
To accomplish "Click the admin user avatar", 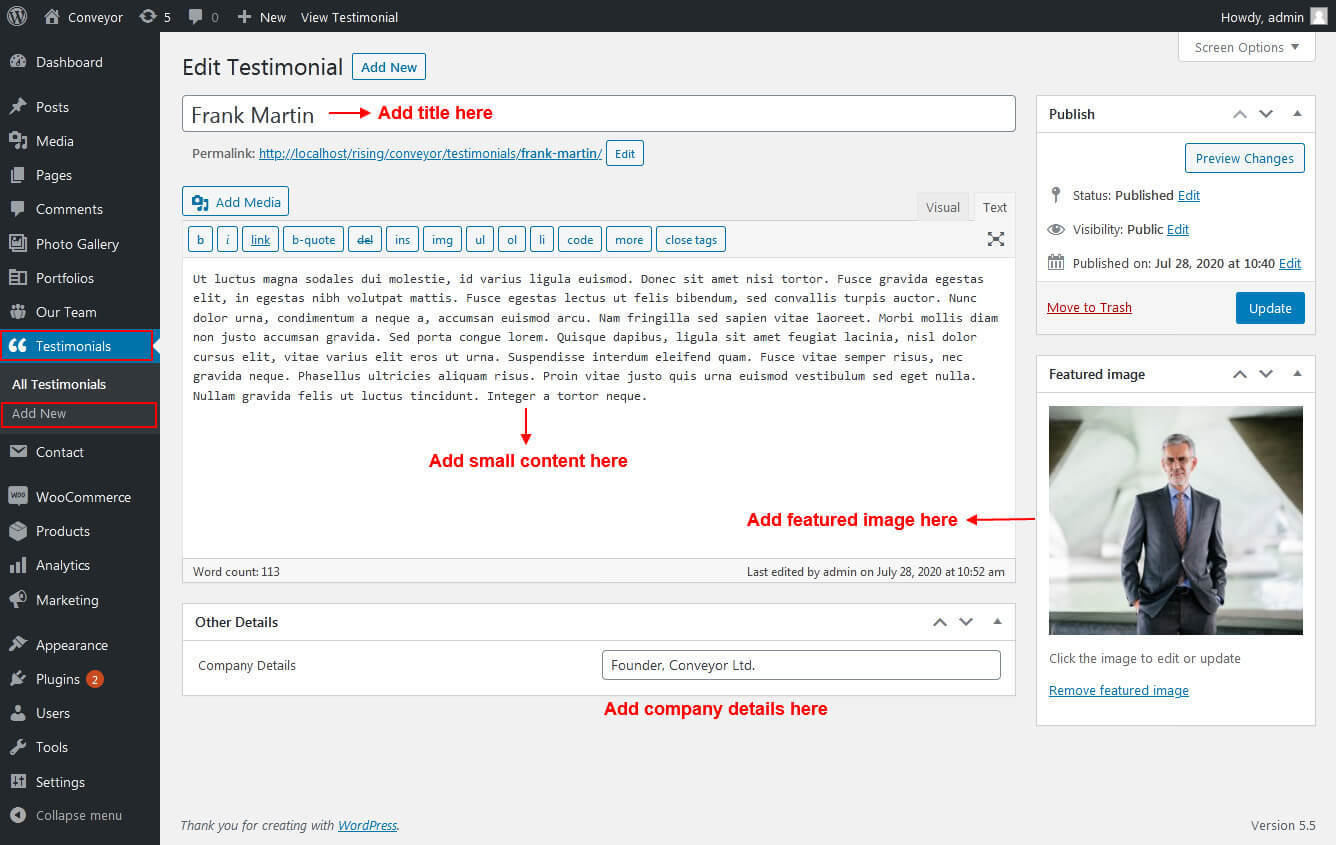I will click(x=1319, y=16).
